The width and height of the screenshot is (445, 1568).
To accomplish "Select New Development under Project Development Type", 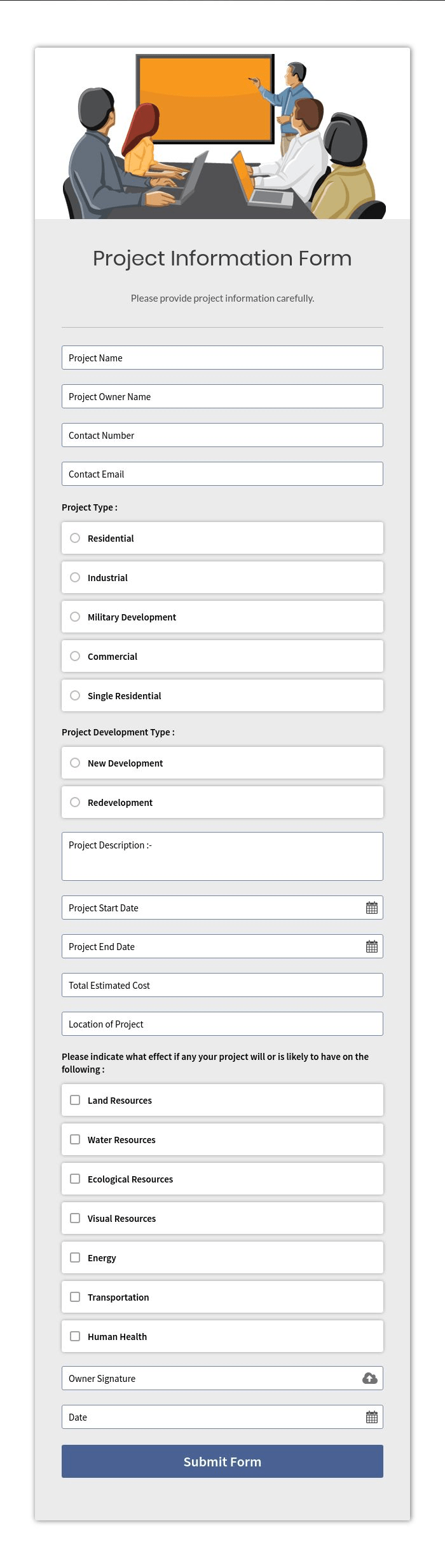I will pyautogui.click(x=75, y=763).
